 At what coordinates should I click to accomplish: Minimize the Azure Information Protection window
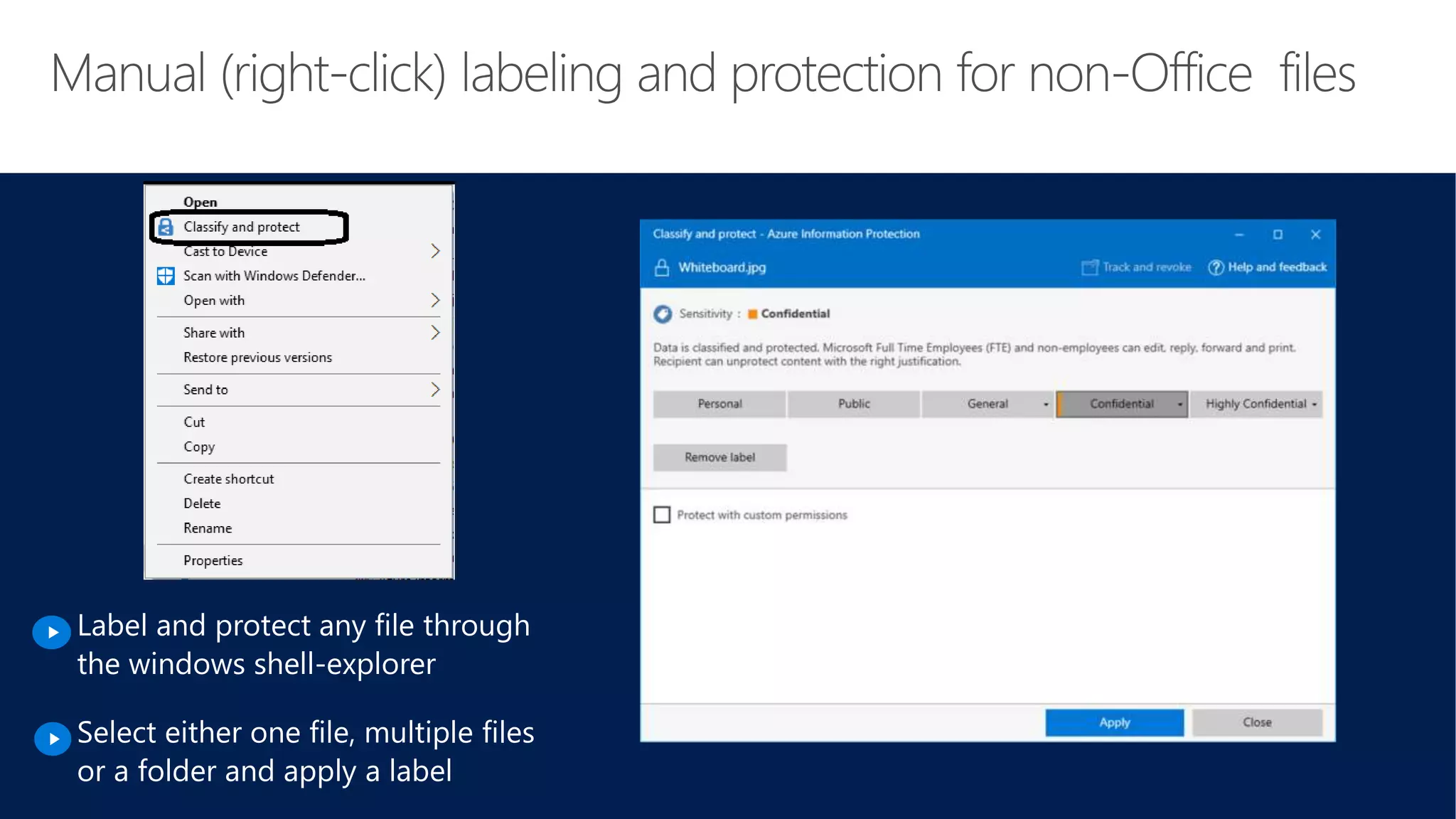click(x=1239, y=235)
